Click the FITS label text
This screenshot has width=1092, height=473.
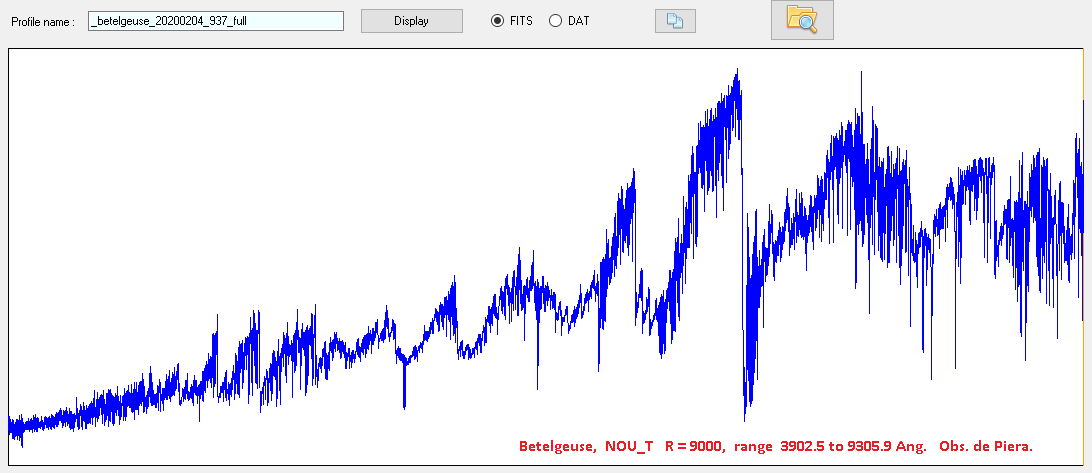[521, 21]
